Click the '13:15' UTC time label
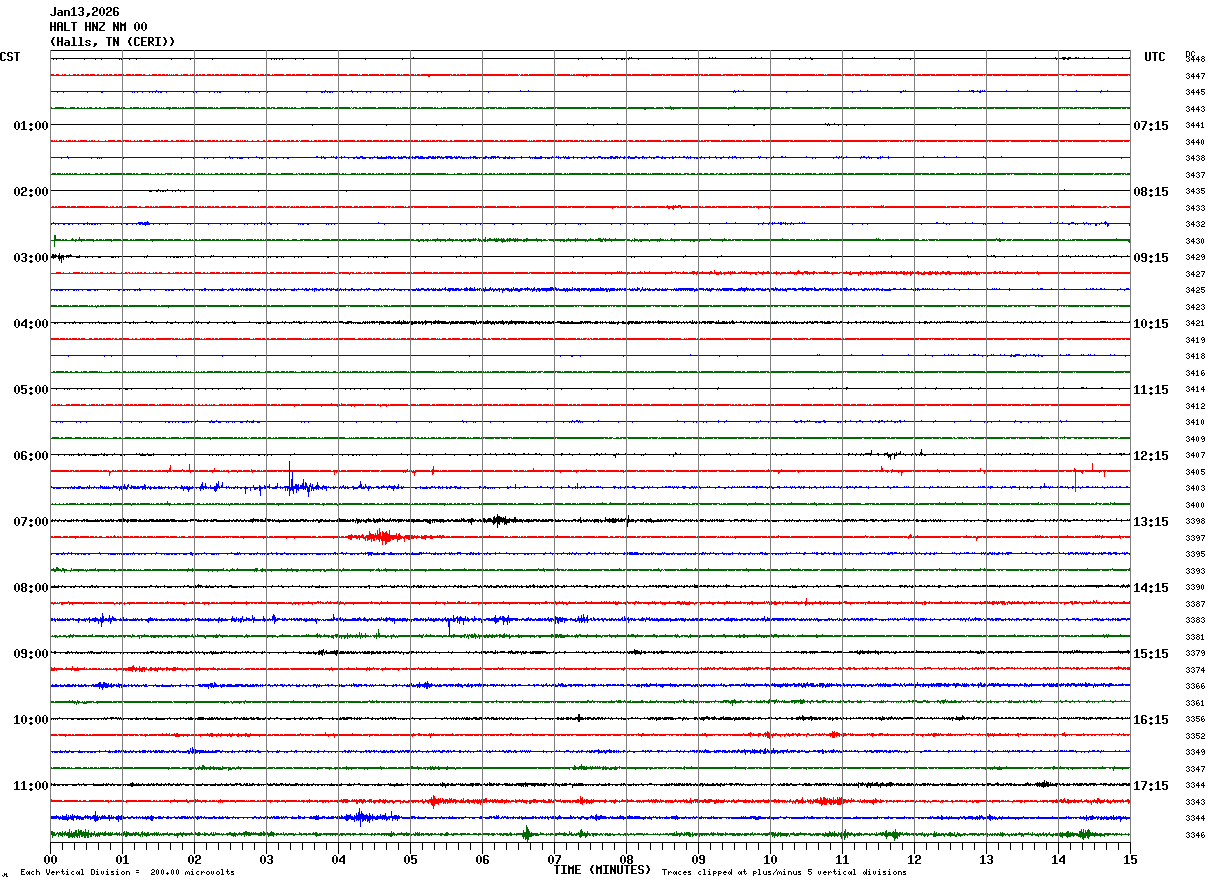The height and width of the screenshot is (886, 1210). coord(1151,522)
